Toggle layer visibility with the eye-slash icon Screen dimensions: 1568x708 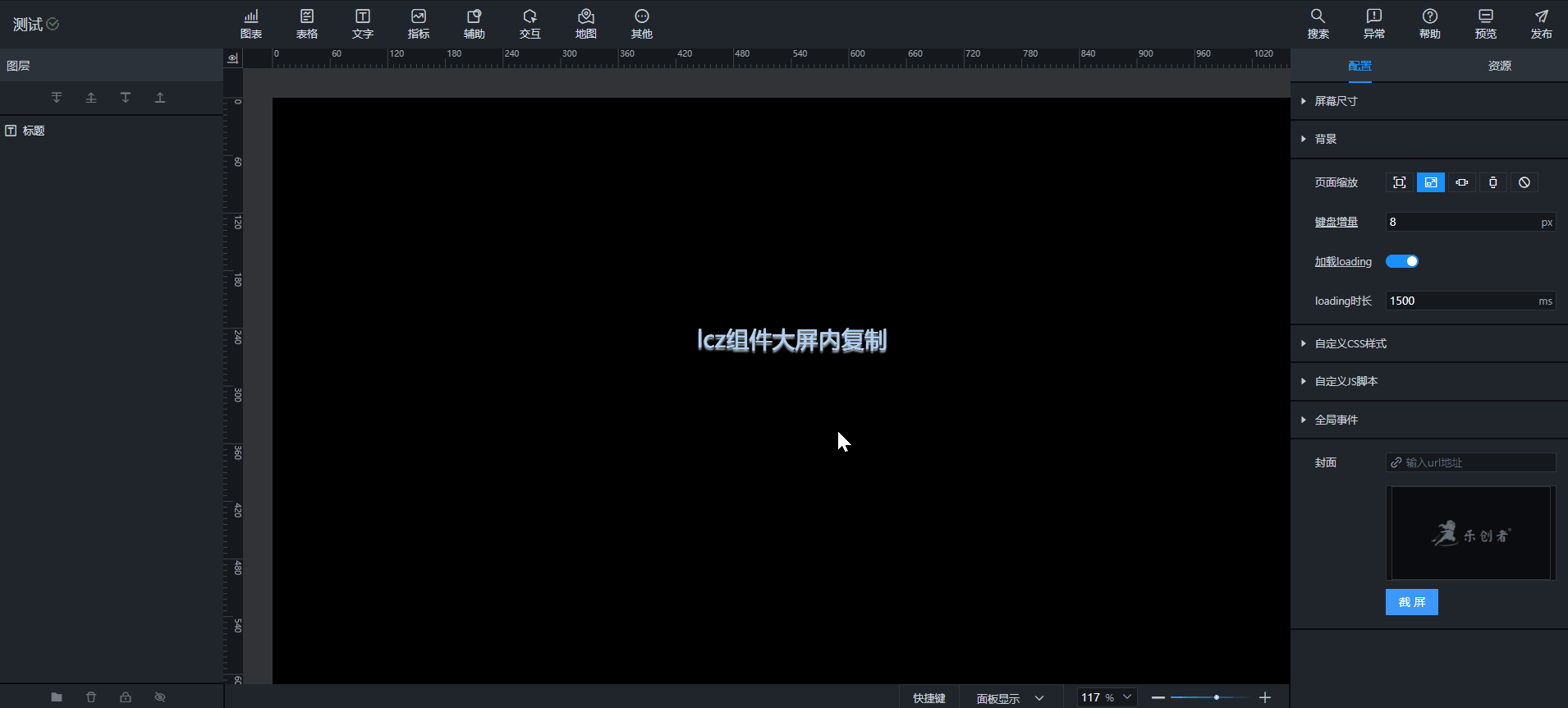coord(160,697)
